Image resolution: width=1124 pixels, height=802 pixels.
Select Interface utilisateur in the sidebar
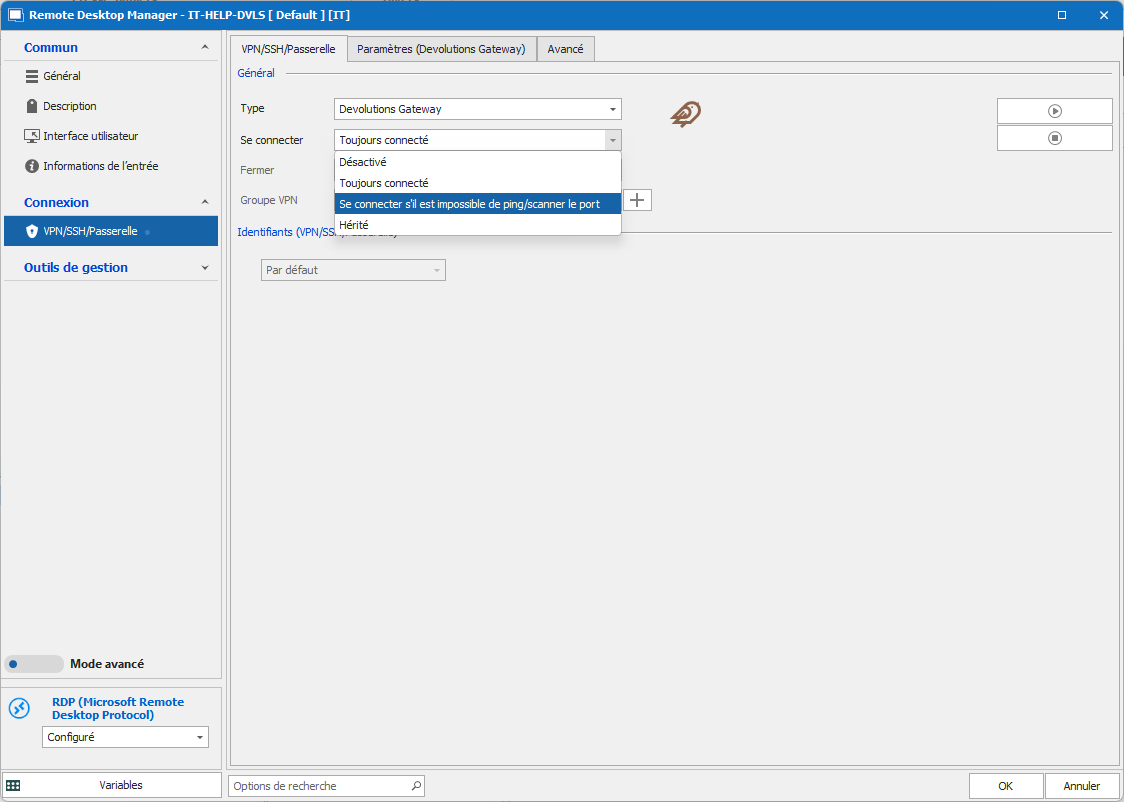(90, 136)
